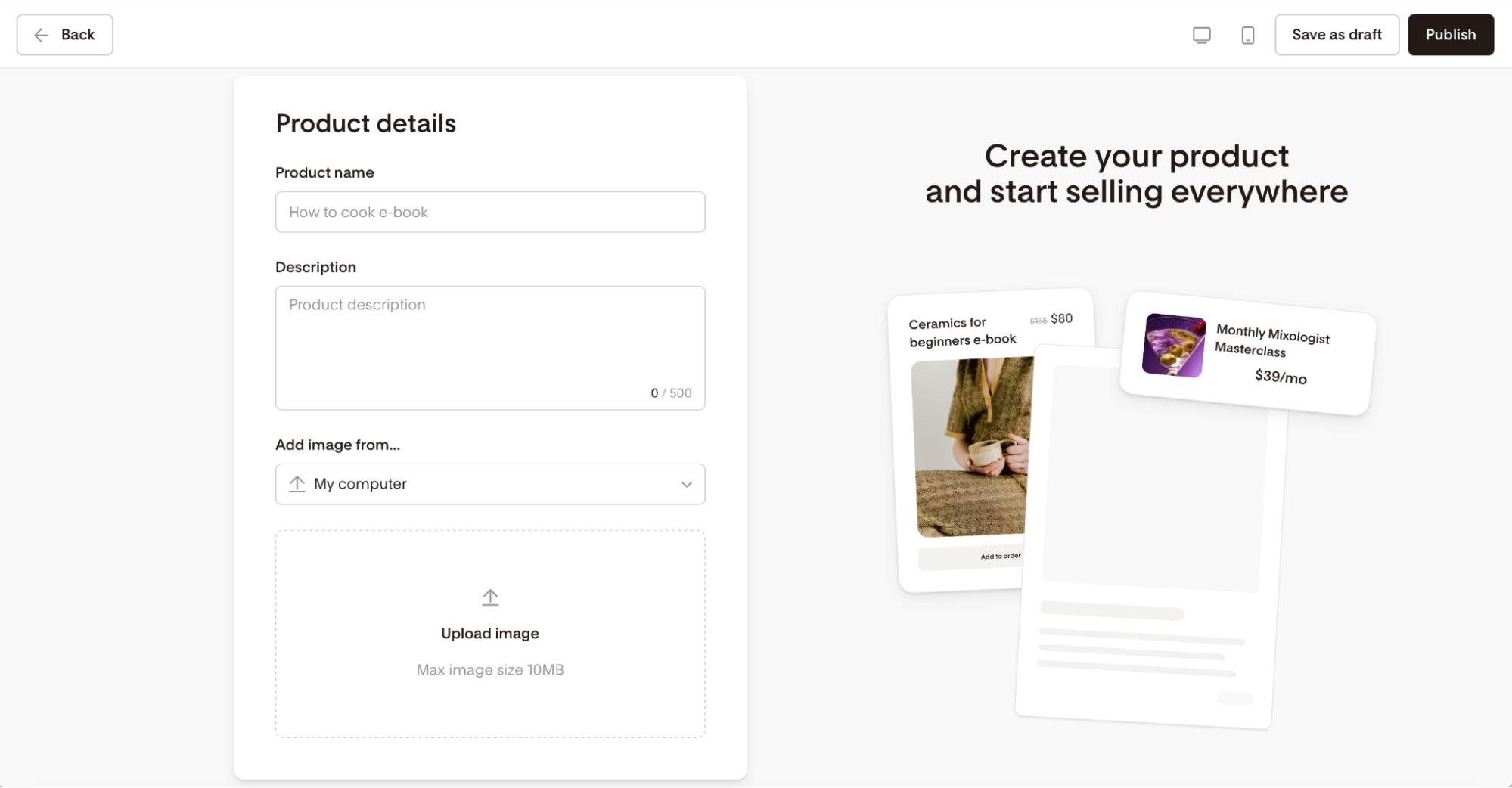Switch to mobile preview icon
The image size is (1512, 788).
coord(1247,35)
